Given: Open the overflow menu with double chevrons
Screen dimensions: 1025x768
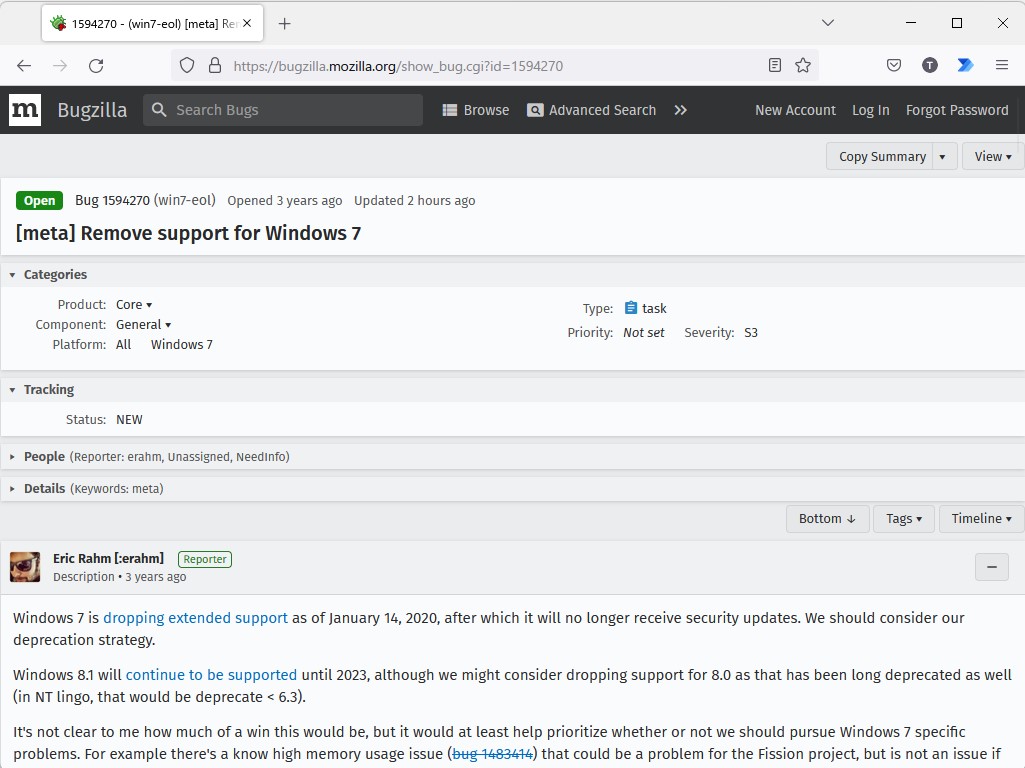Looking at the screenshot, I should coord(680,110).
